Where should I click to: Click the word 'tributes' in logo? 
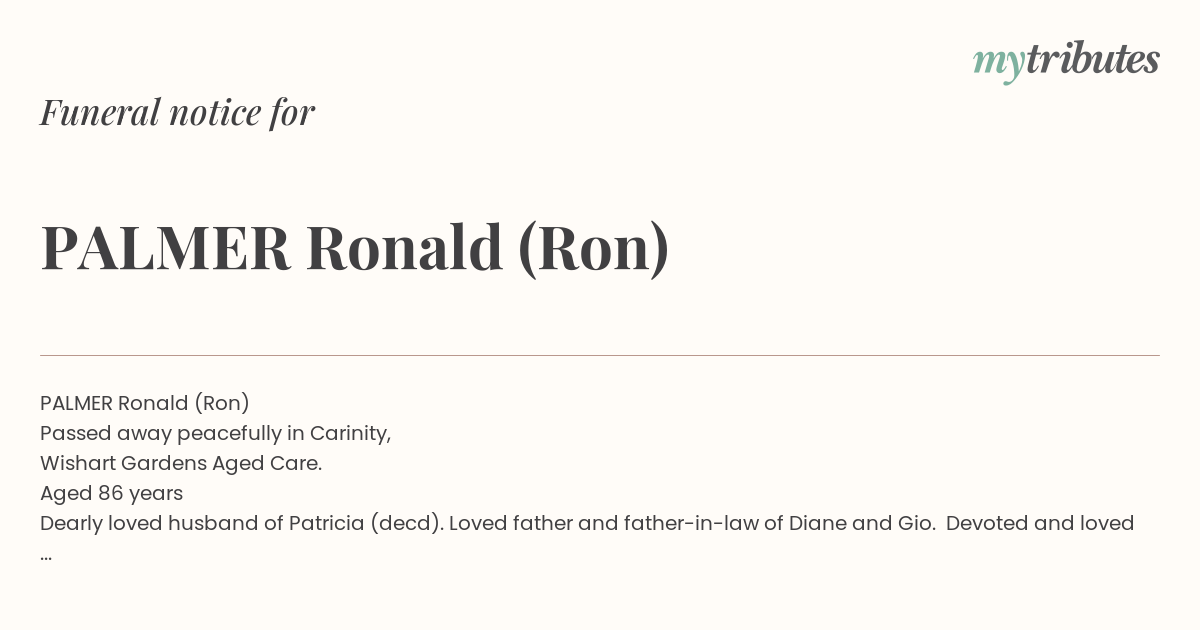[1092, 59]
